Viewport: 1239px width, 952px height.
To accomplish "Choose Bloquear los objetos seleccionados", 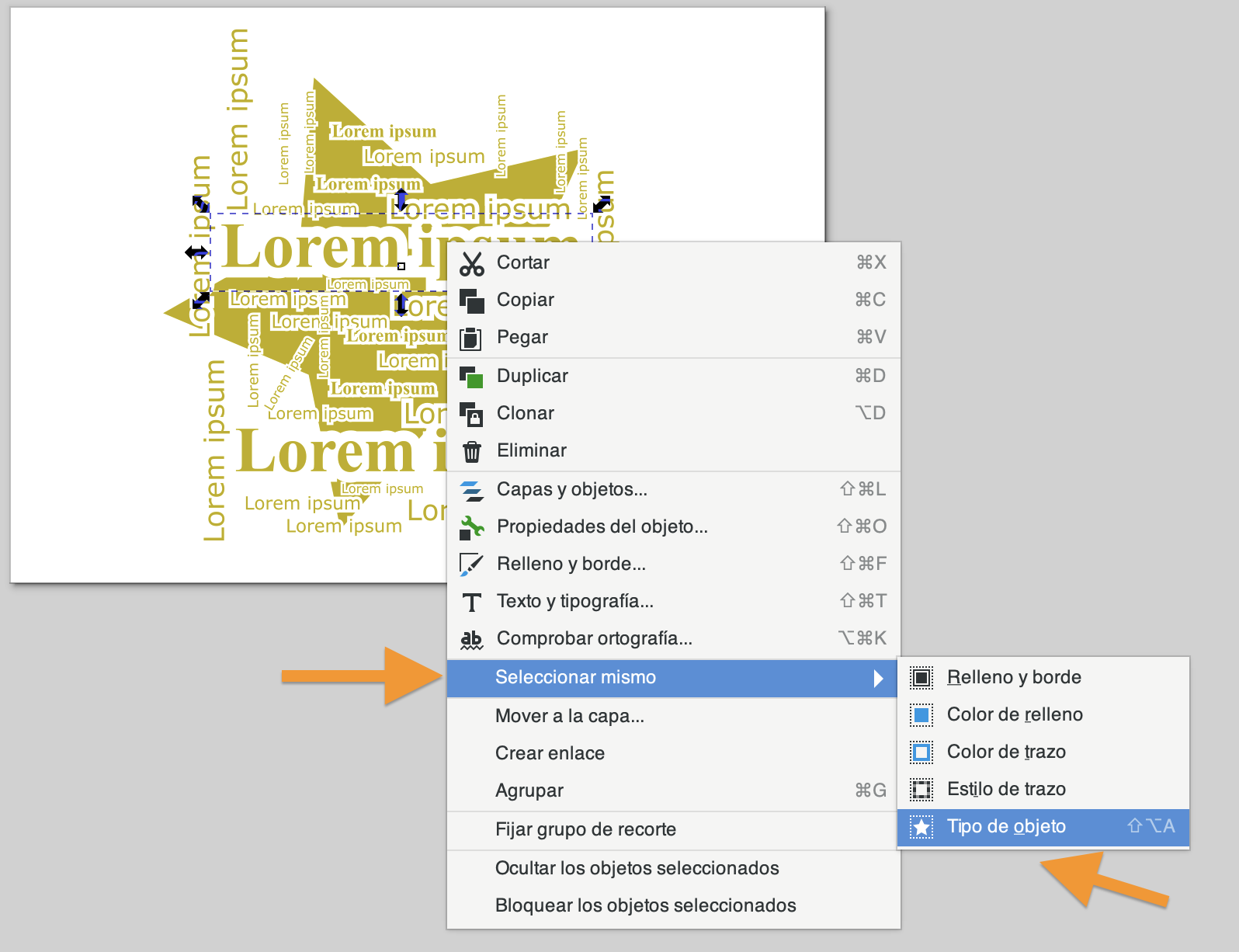I will [x=674, y=905].
